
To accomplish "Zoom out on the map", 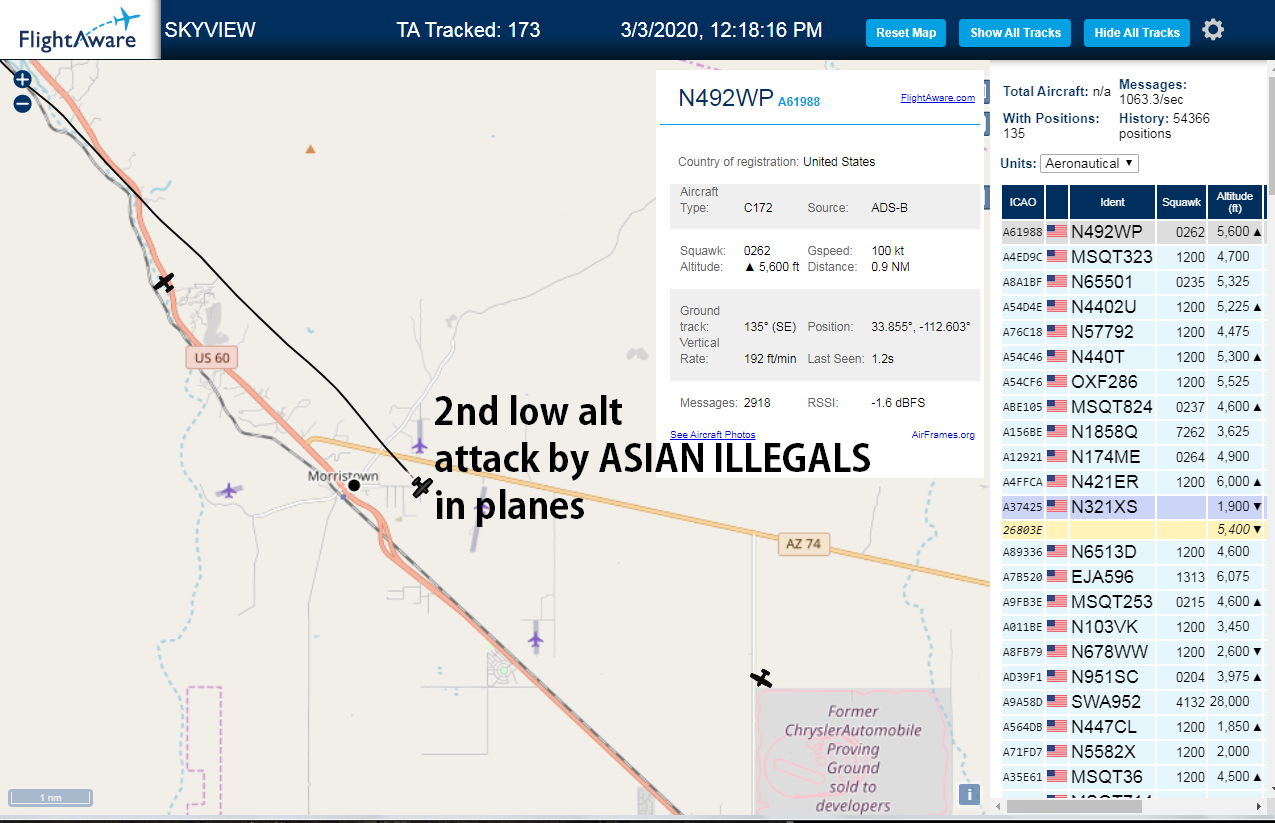I will [x=22, y=103].
